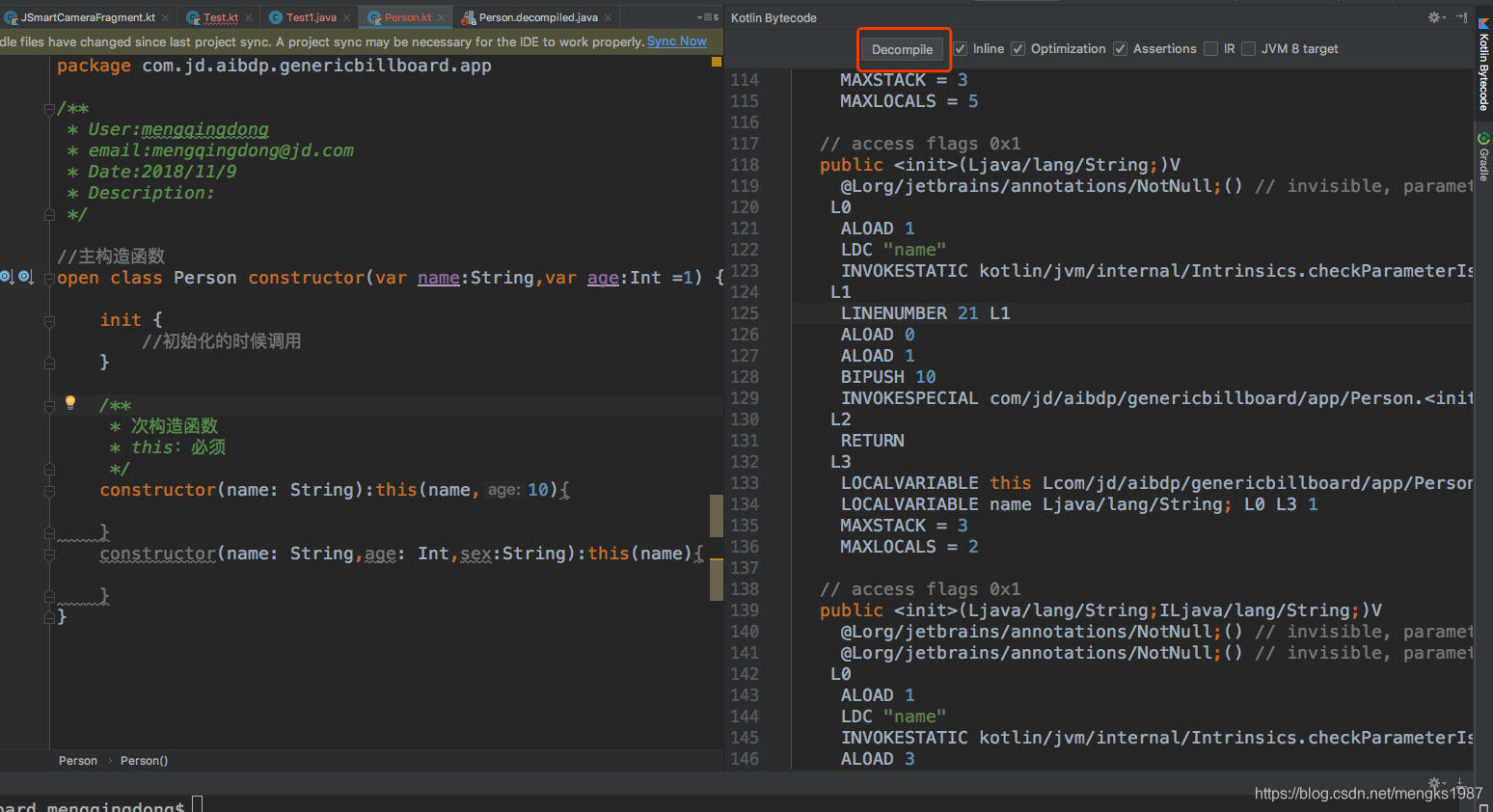The image size is (1493, 812).
Task: Click the editor error stripe marker near constructor
Action: click(x=717, y=516)
